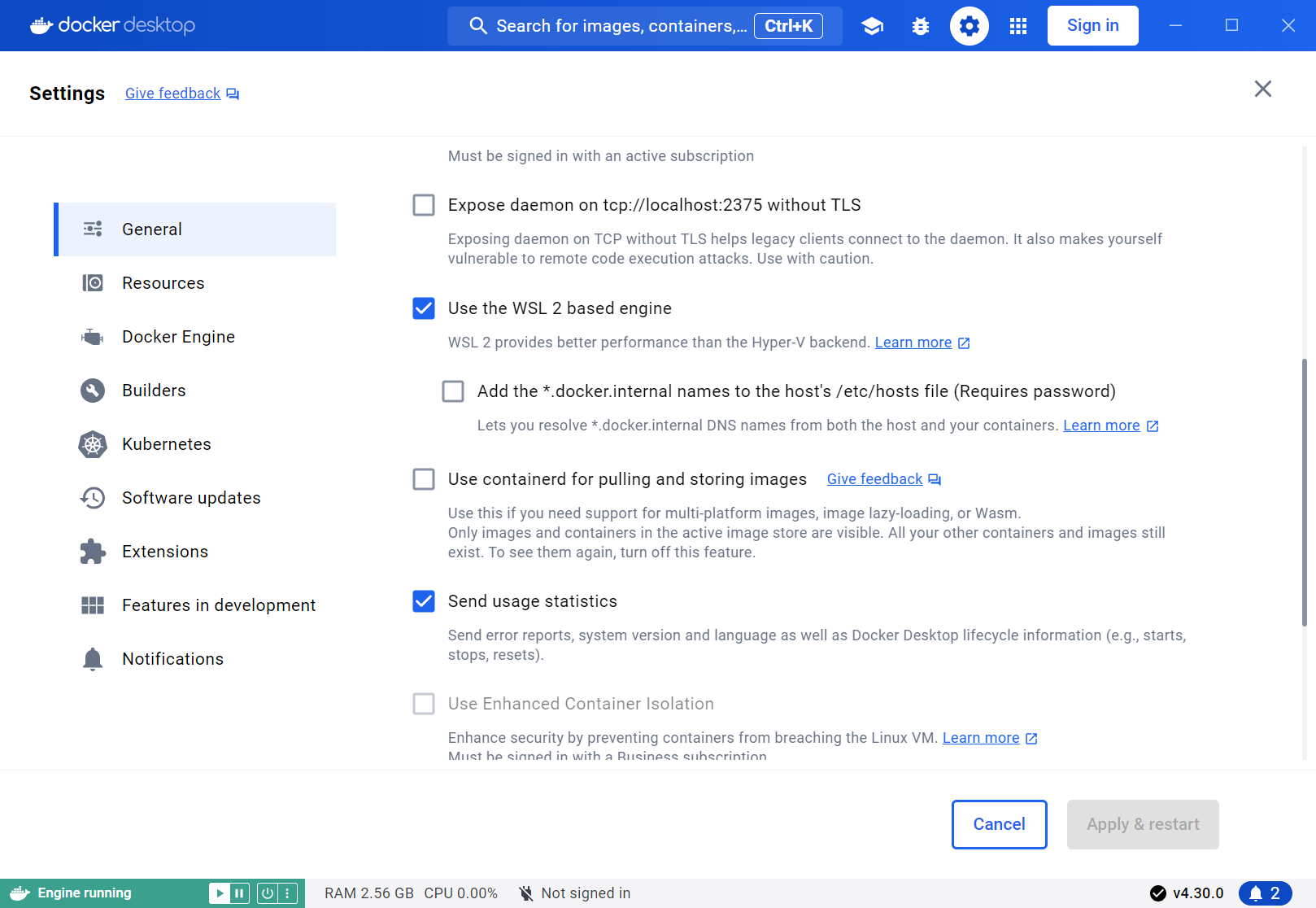
Task: Open Give feedback link for containerd
Action: 874,479
